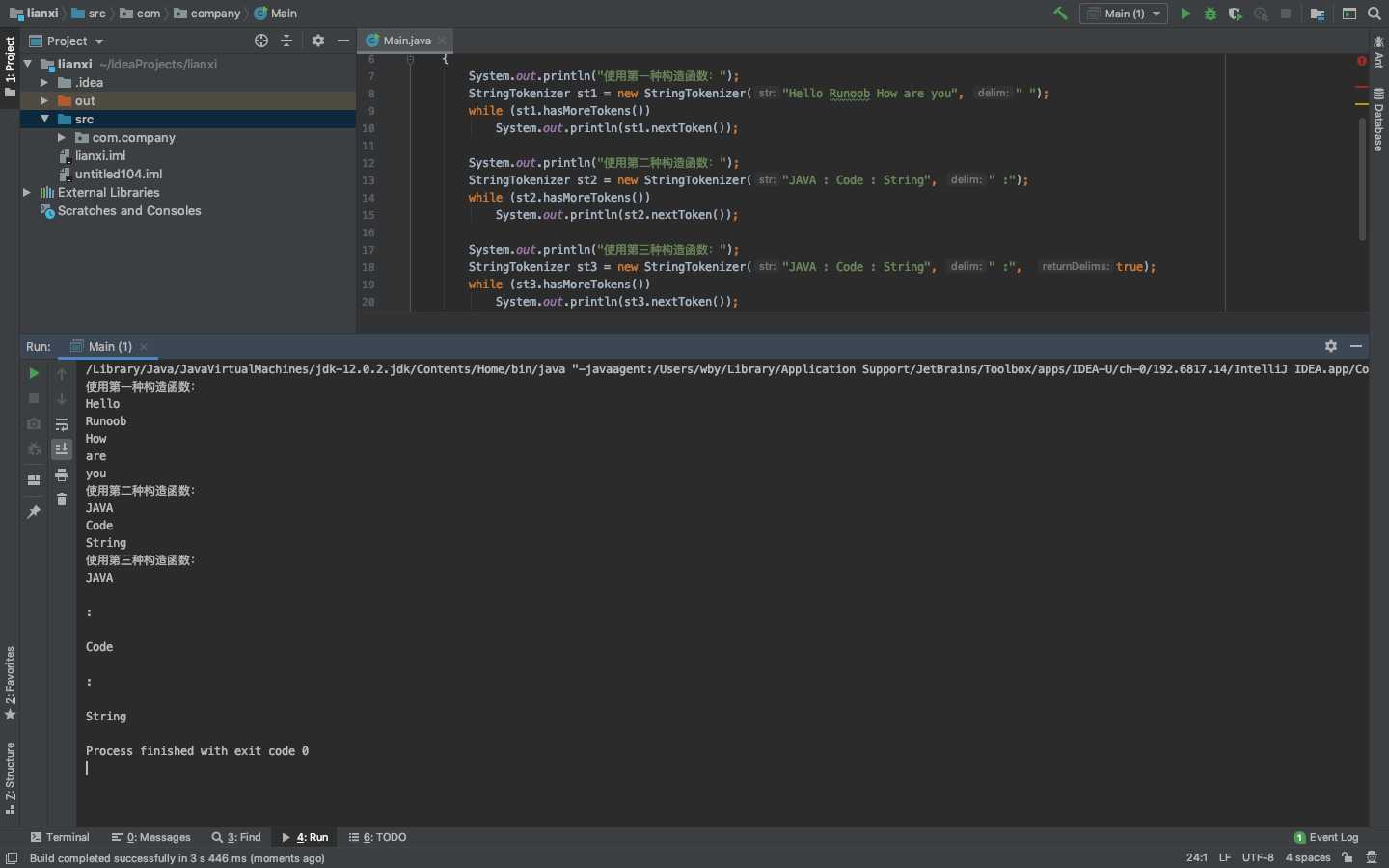
Task: Click the Main class breadcrumb
Action: pyautogui.click(x=276, y=14)
